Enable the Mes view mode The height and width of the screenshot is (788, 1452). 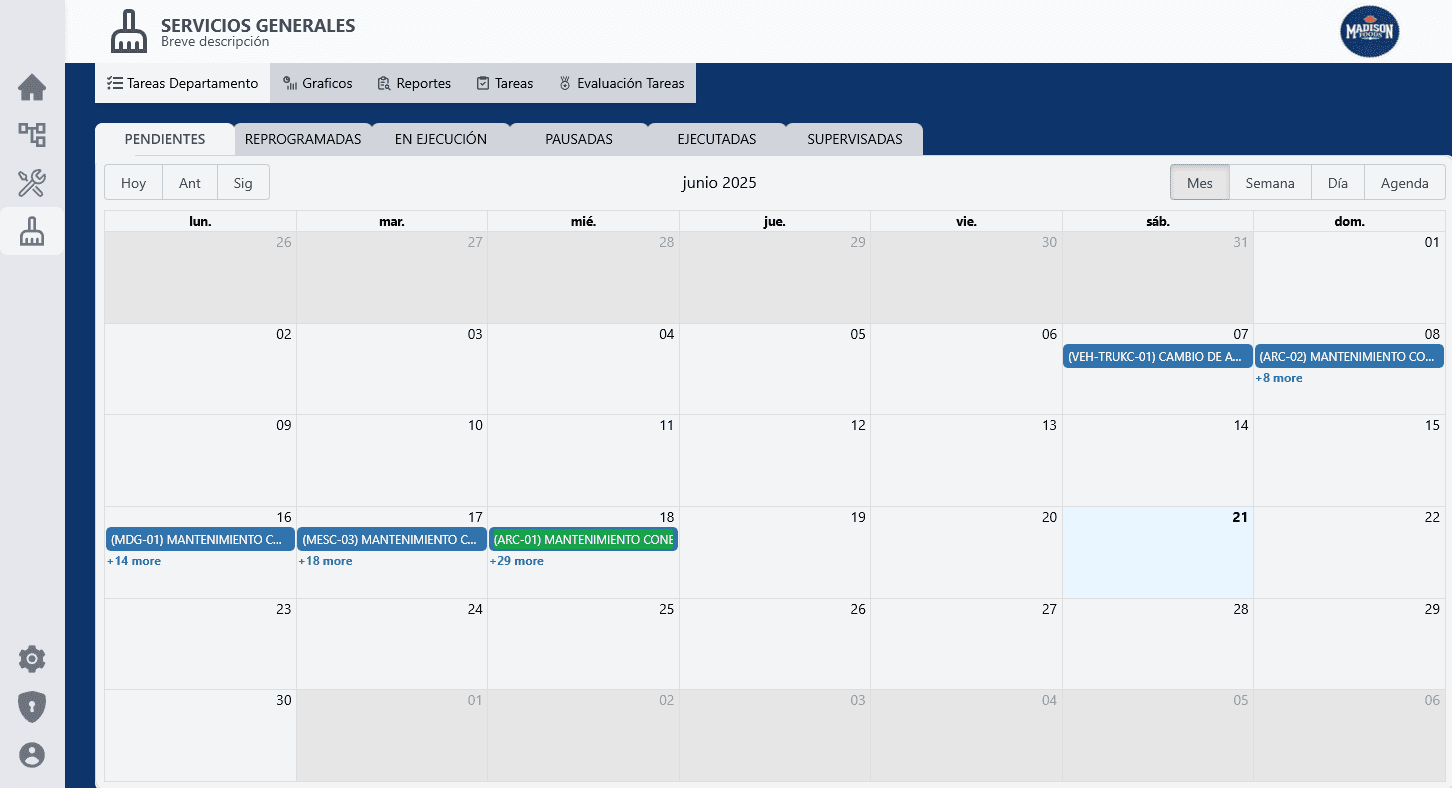1199,182
